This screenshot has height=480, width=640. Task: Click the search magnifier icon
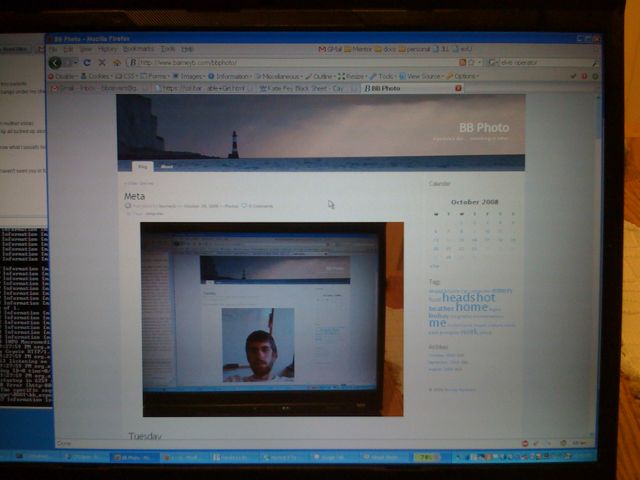point(594,63)
